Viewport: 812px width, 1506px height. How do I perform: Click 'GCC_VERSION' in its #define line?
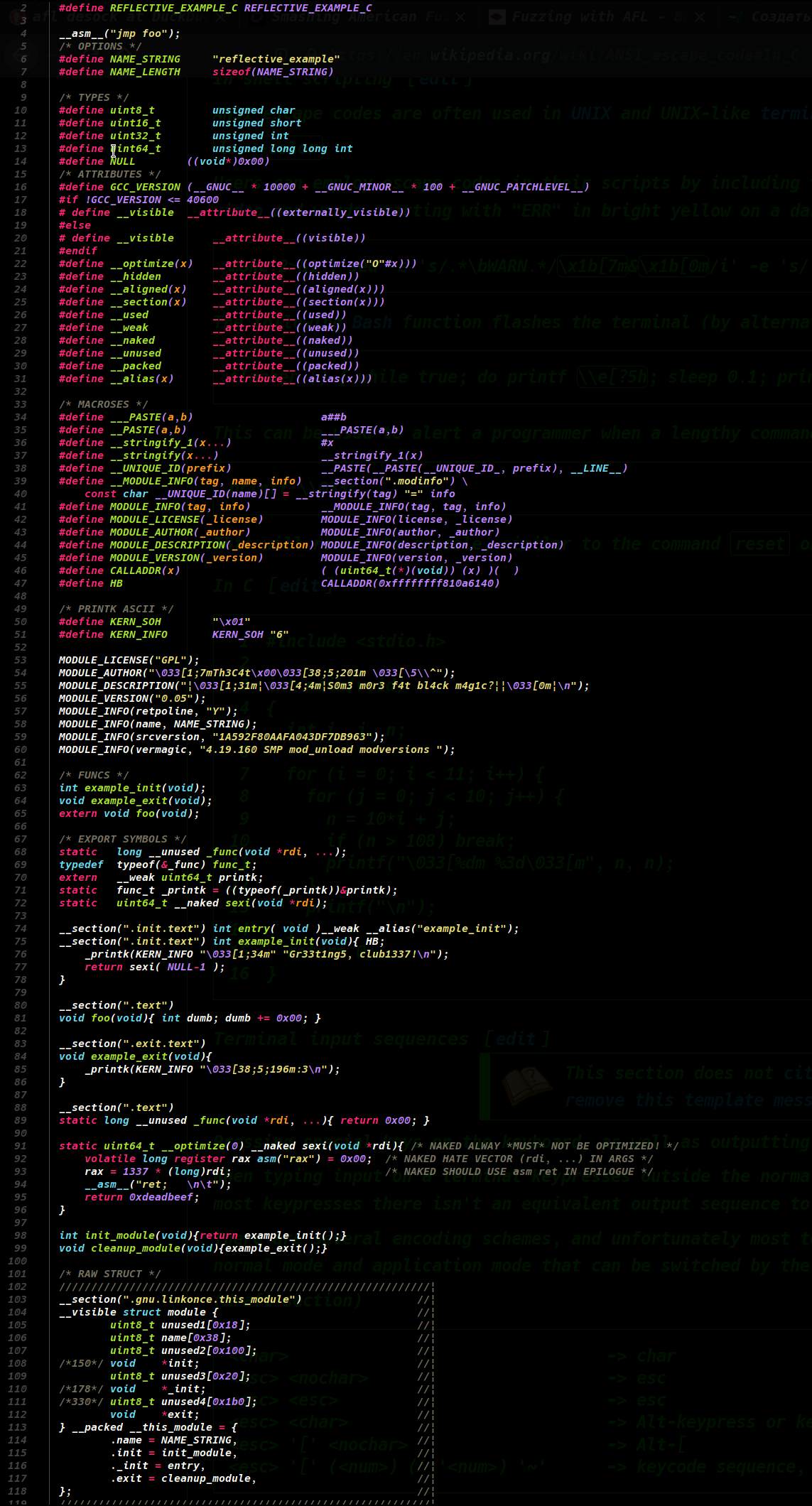pos(145,187)
